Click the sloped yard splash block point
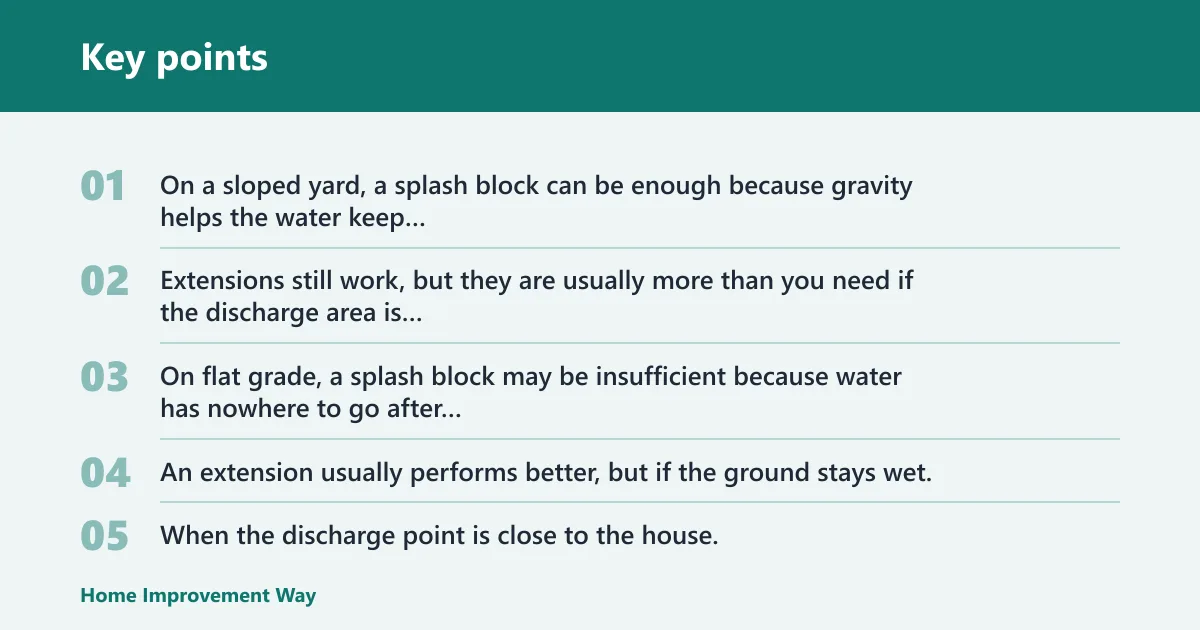Viewport: 1200px width, 630px height. pos(536,201)
